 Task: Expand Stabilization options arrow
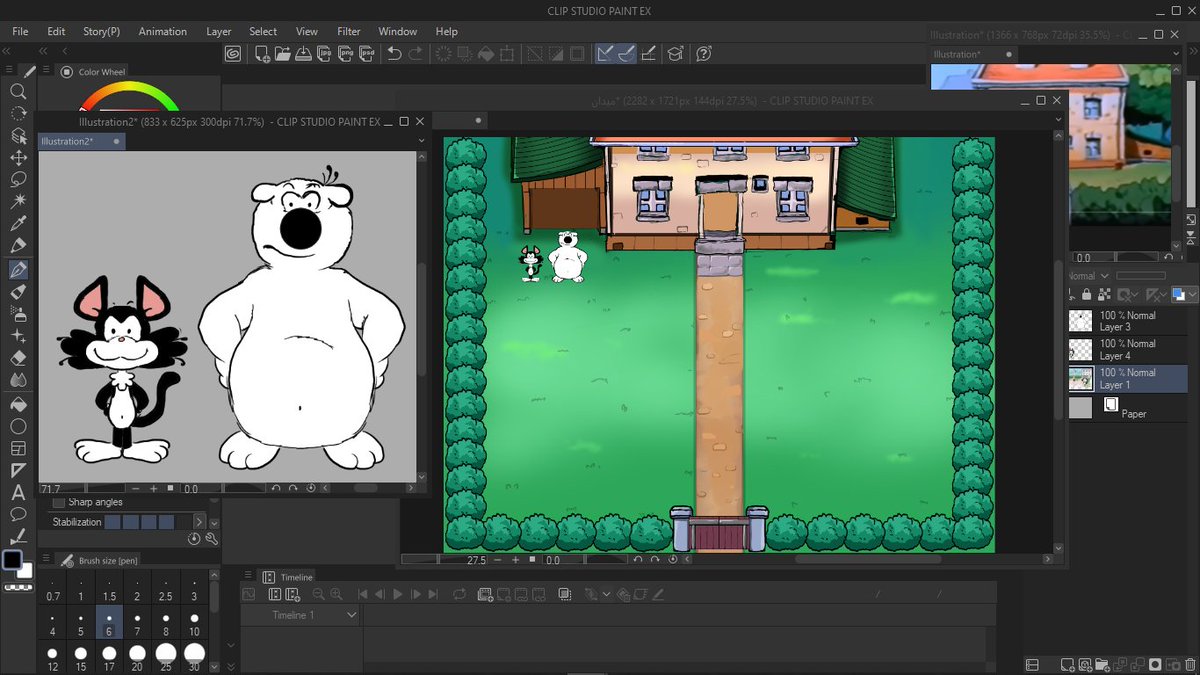click(x=199, y=521)
